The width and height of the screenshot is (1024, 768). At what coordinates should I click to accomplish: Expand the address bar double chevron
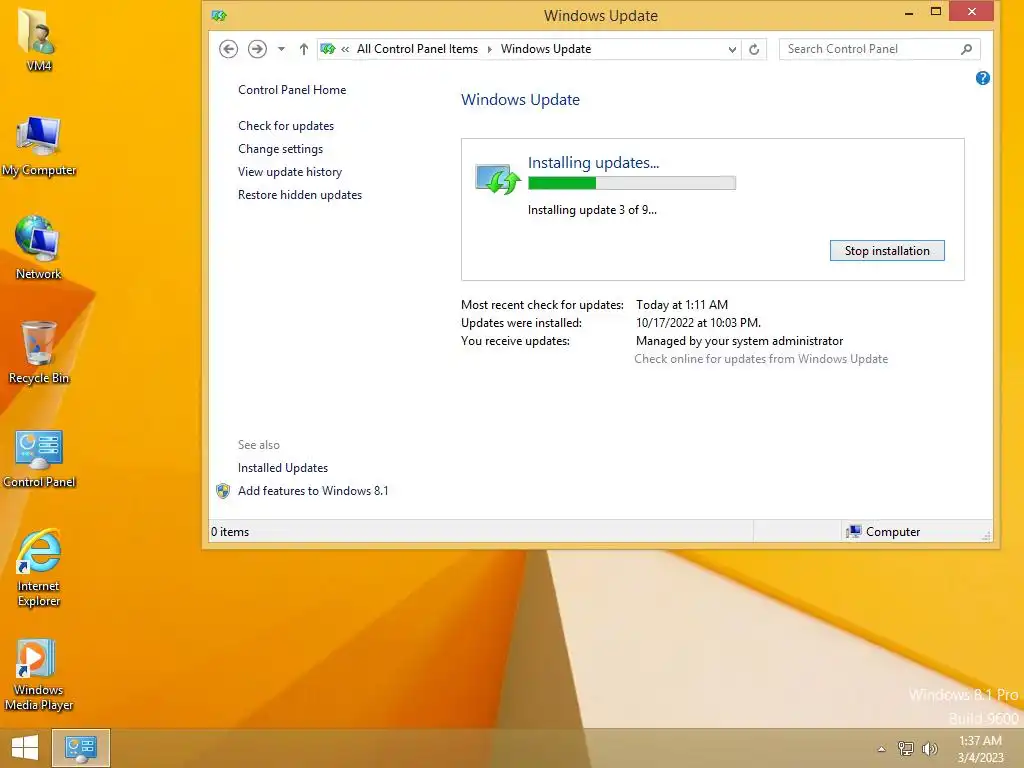(x=345, y=49)
